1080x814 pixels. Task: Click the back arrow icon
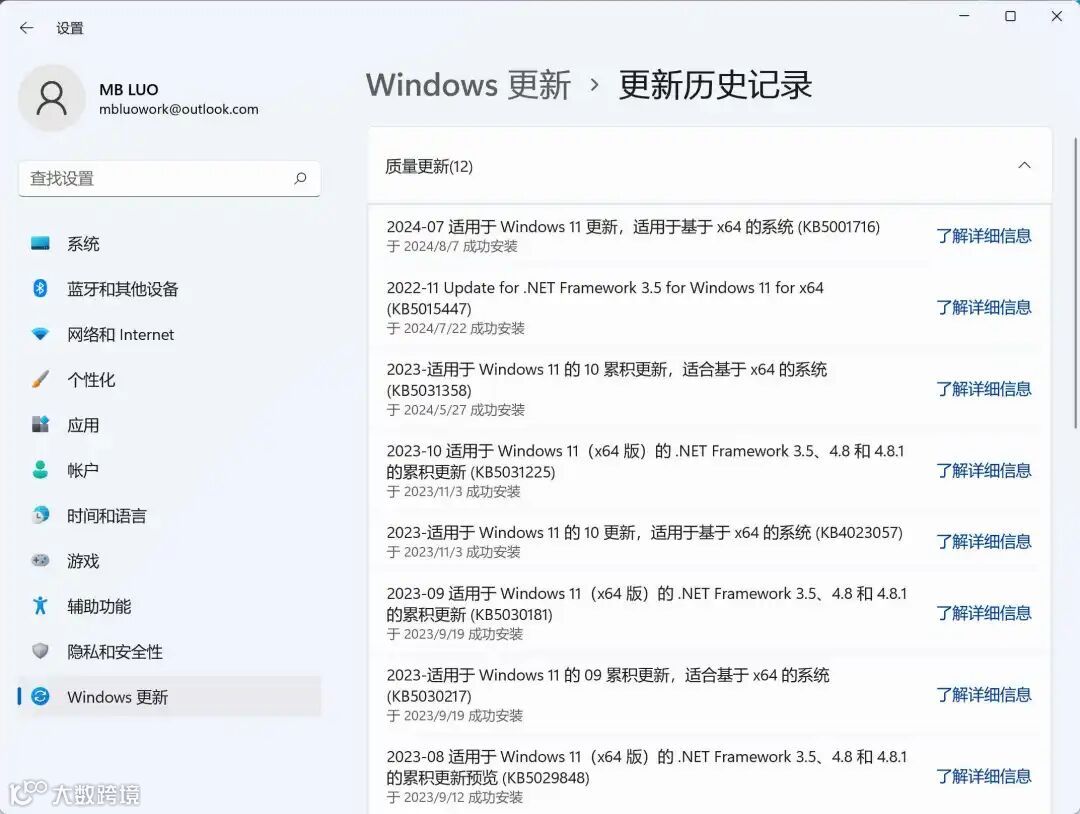click(x=27, y=28)
